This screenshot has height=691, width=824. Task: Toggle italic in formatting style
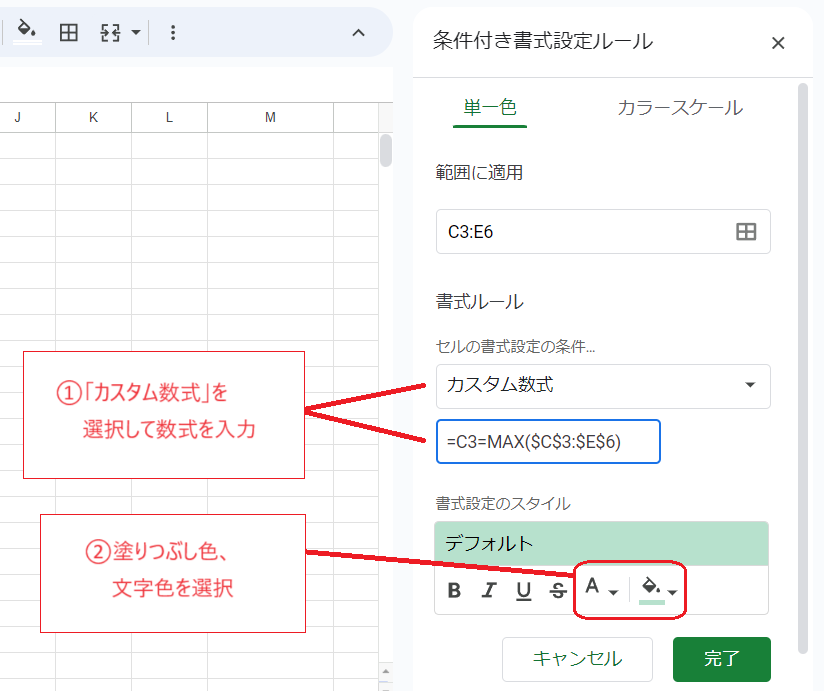(489, 591)
